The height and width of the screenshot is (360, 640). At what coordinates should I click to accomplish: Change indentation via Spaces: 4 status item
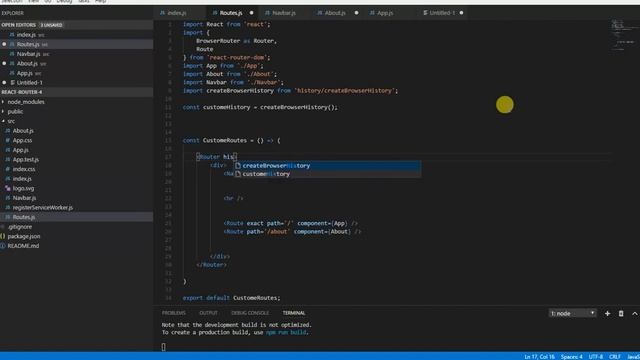[571, 357]
